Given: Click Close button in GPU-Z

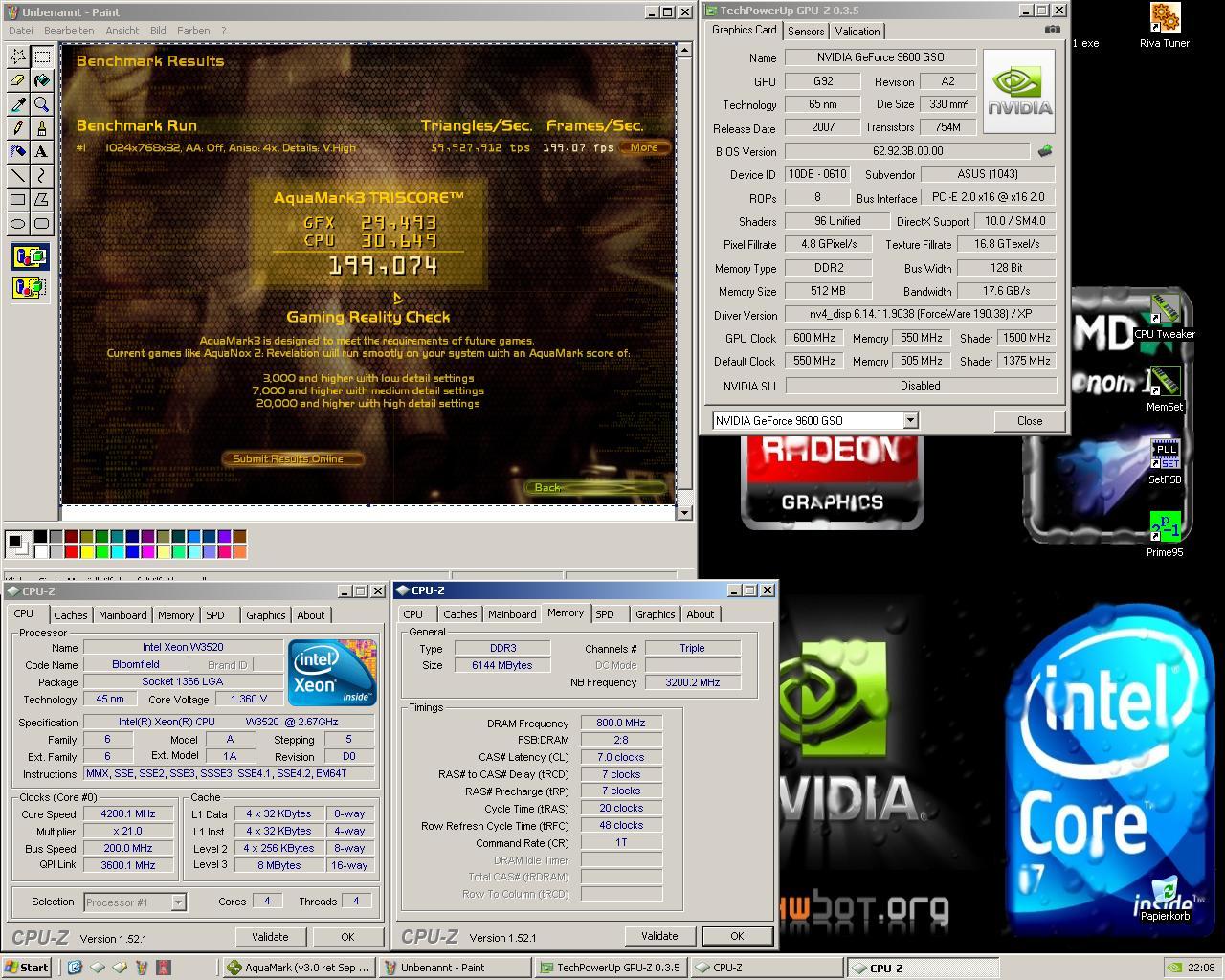Looking at the screenshot, I should [x=1030, y=420].
